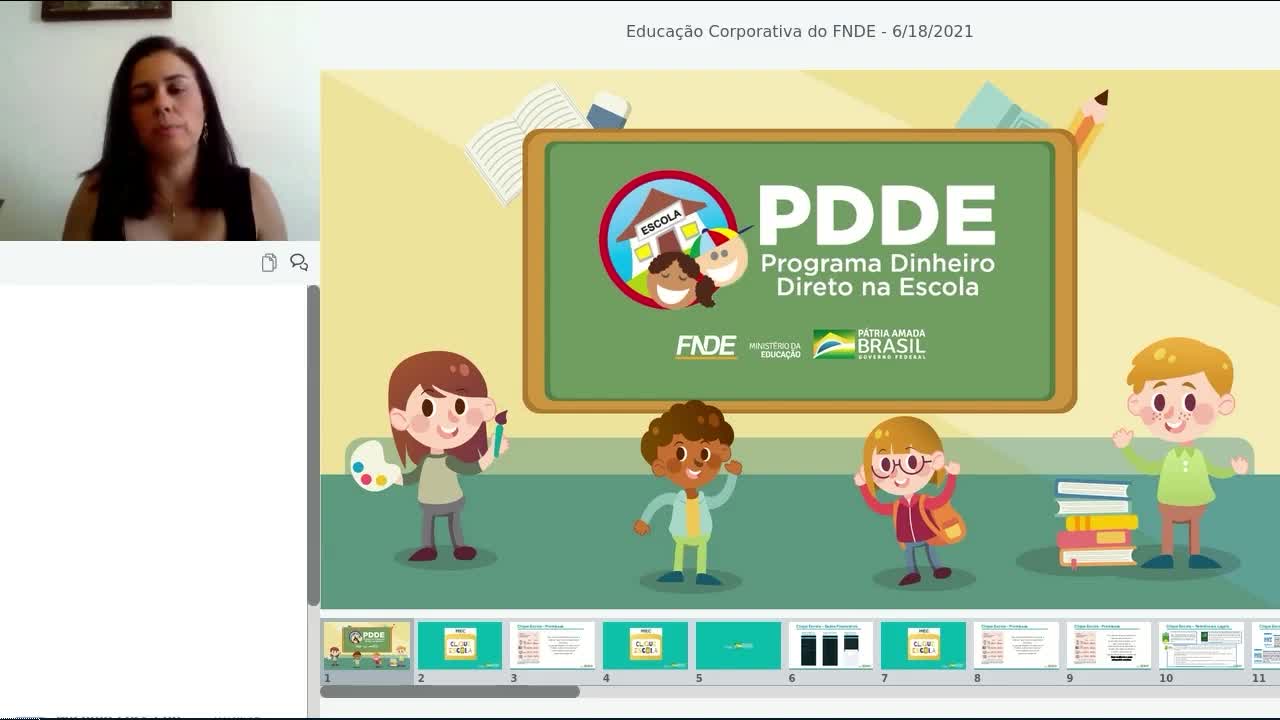Image resolution: width=1280 pixels, height=720 pixels.
Task: Click the horizontal thumbnail strip scrollbar
Action: 450,691
